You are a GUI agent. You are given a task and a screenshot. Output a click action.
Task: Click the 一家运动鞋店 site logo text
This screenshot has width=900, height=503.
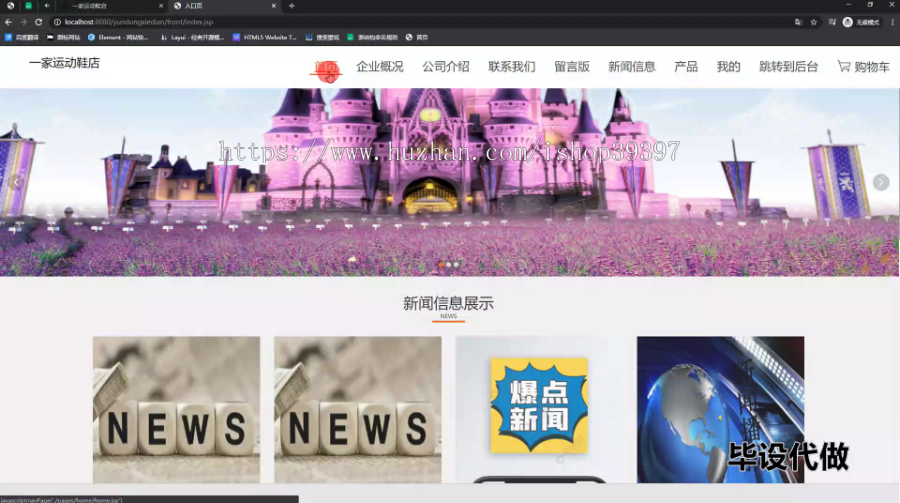[x=64, y=63]
